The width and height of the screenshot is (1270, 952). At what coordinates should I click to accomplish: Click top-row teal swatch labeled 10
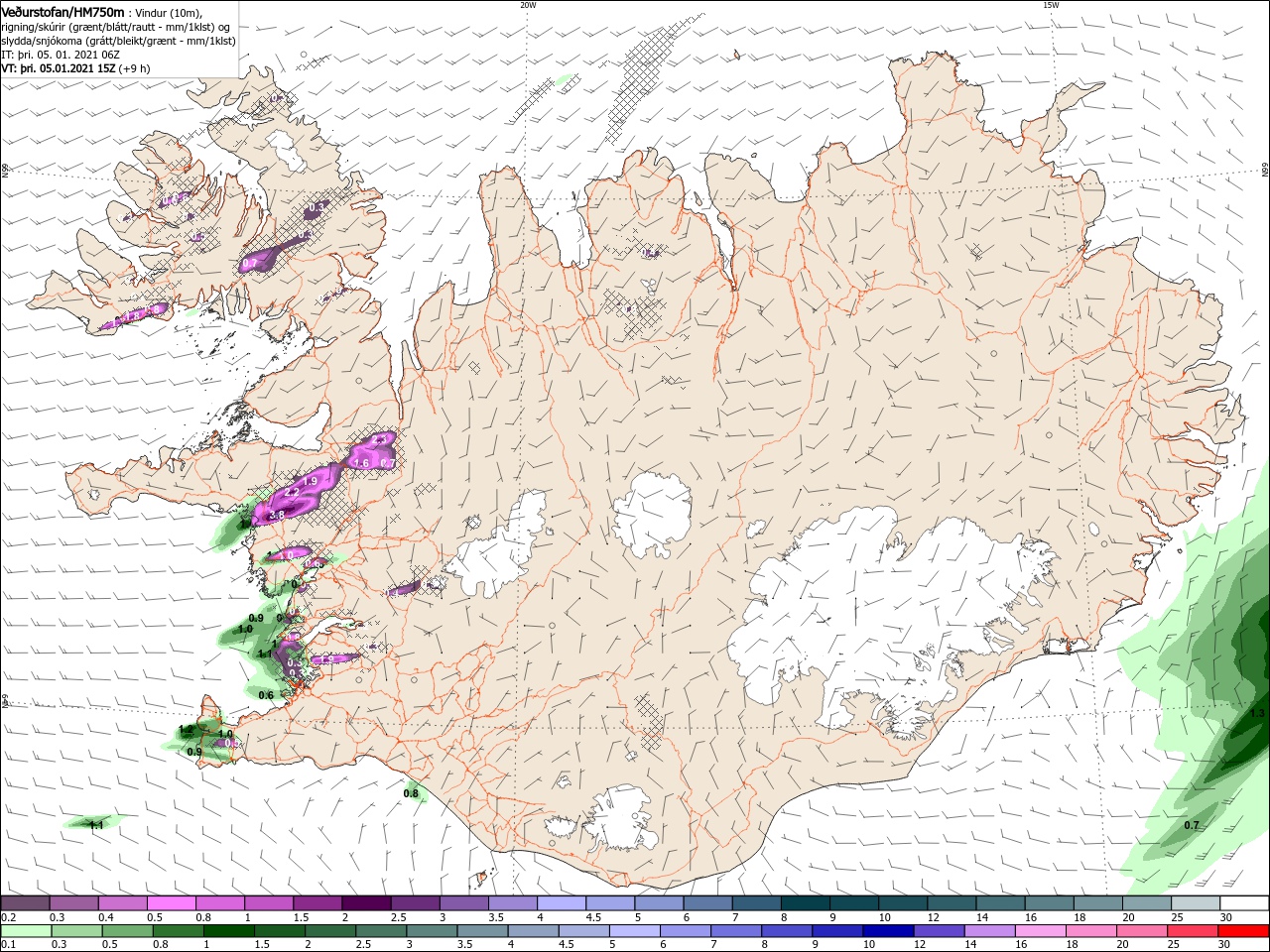(x=903, y=903)
